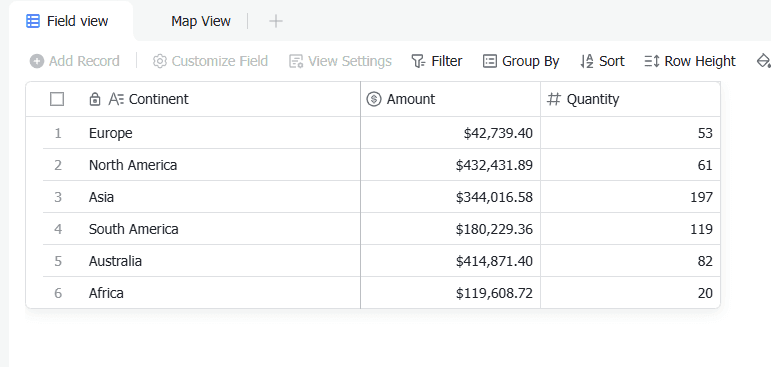The width and height of the screenshot is (771, 367).
Task: Click the Customize Field gear icon
Action: [x=159, y=61]
